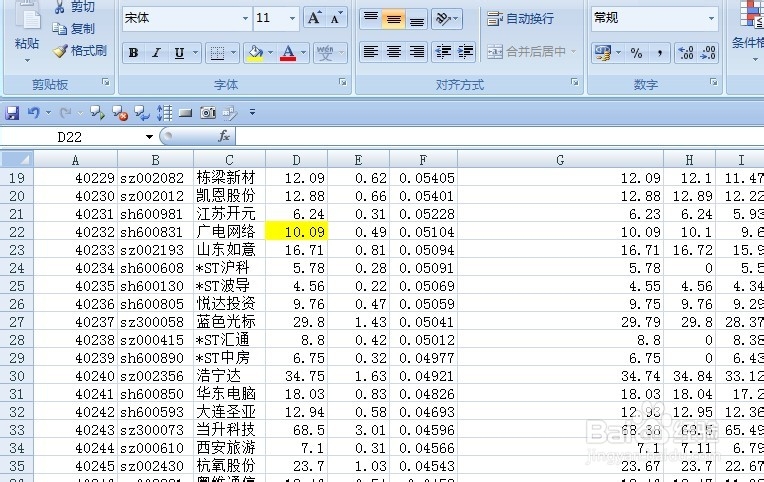Screen dimensions: 764x482
Task: Center text horizontally
Action: [394, 52]
